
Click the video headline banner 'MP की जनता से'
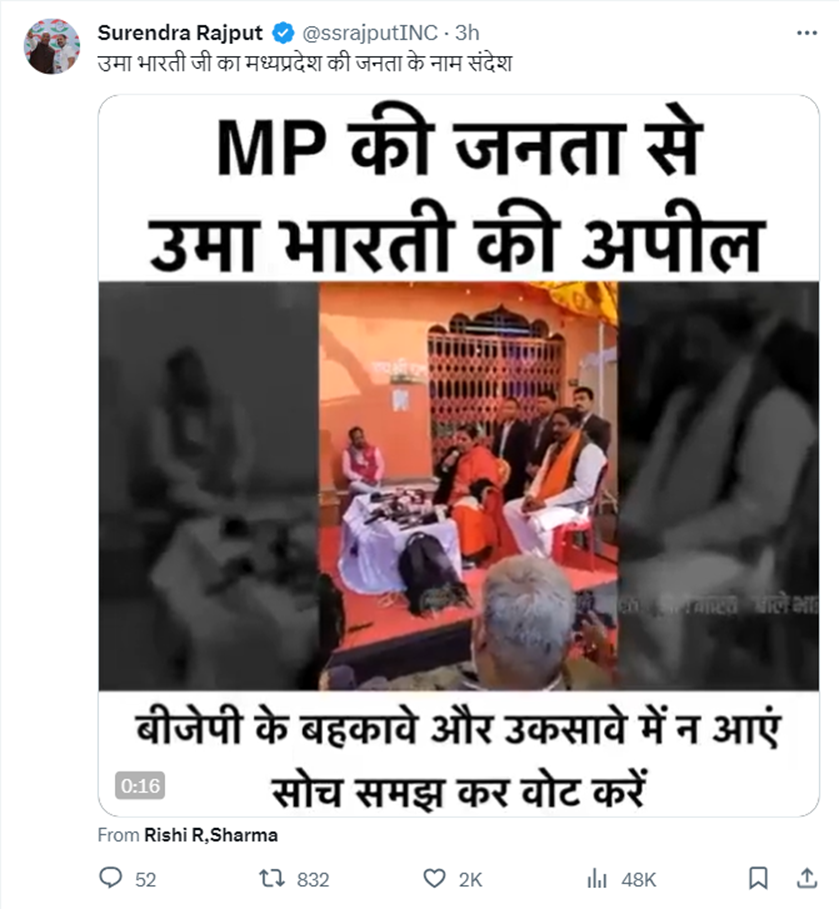click(460, 148)
